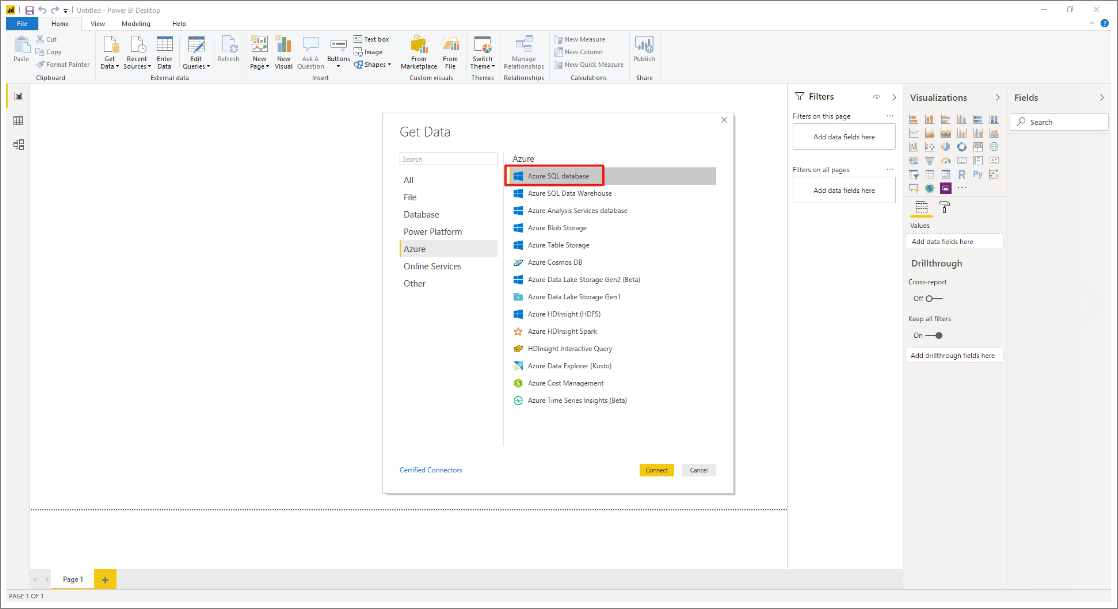The height and width of the screenshot is (609, 1118).
Task: Select the R script visual icon
Action: point(962,173)
